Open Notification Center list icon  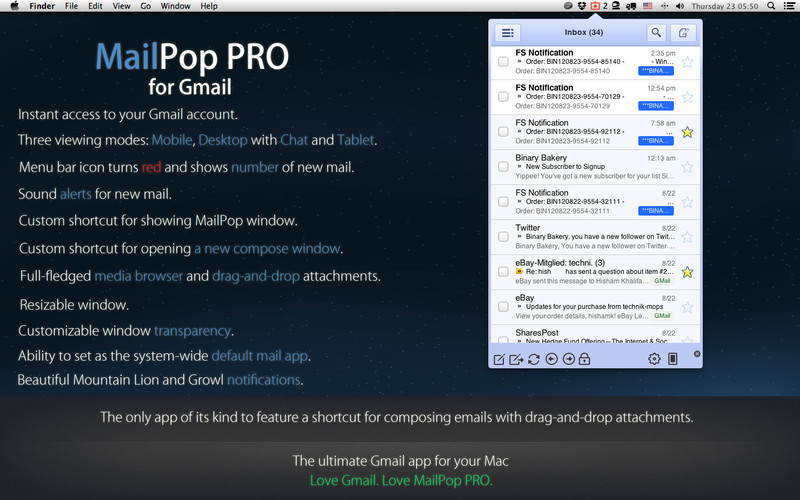click(788, 6)
